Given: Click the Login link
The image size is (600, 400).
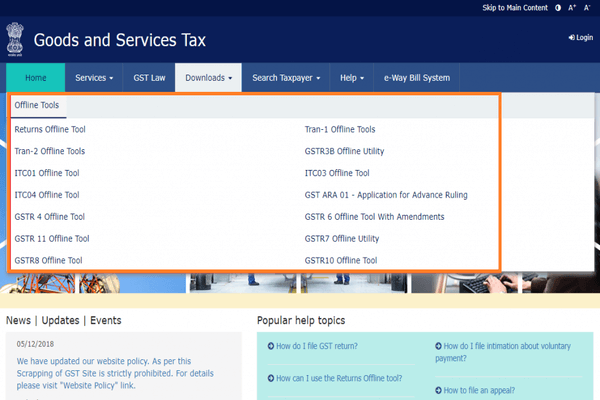Looking at the screenshot, I should tap(580, 38).
